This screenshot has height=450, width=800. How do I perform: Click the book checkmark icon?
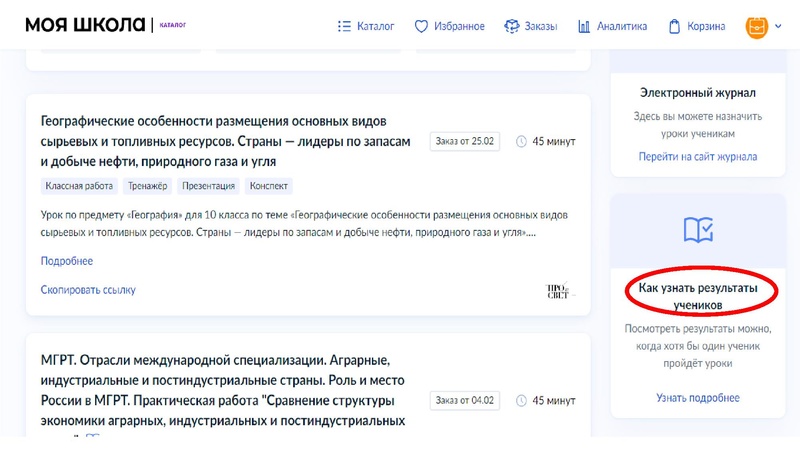tap(698, 230)
